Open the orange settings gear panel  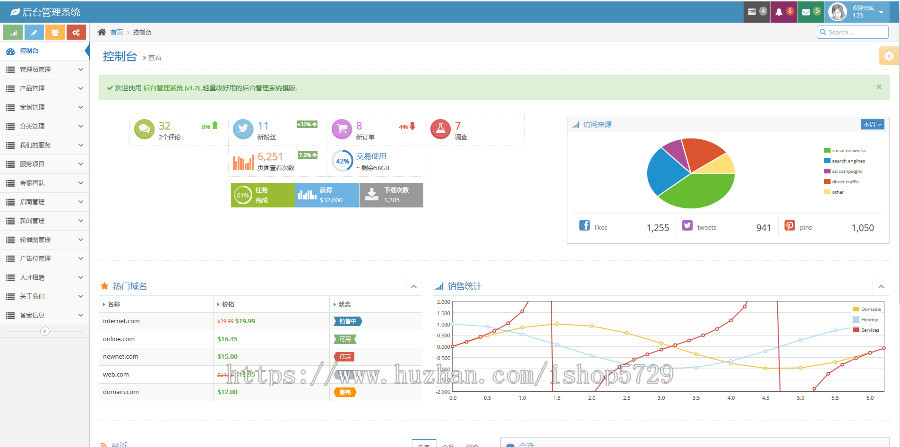point(887,56)
